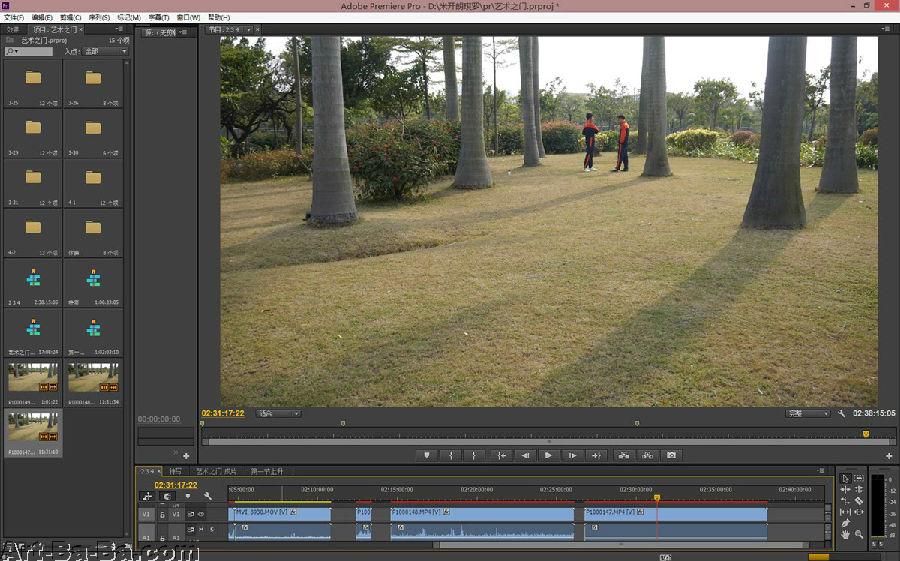Open the playback resolution dropdown
The width and height of the screenshot is (900, 561).
[x=808, y=413]
